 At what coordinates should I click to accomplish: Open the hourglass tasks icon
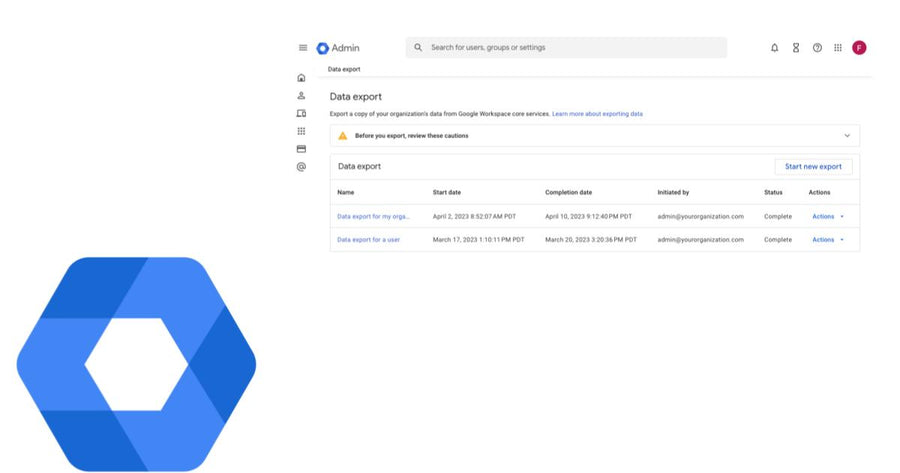(796, 48)
